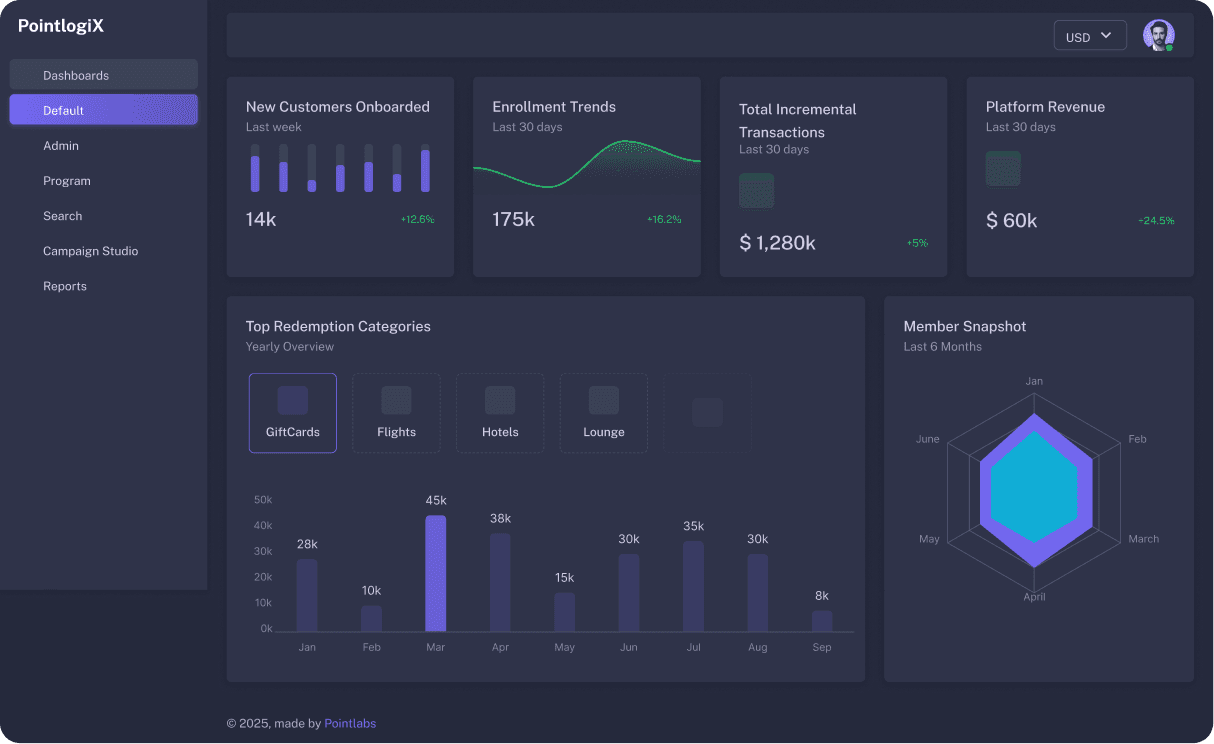Click the +5% change indicator

[x=917, y=242]
